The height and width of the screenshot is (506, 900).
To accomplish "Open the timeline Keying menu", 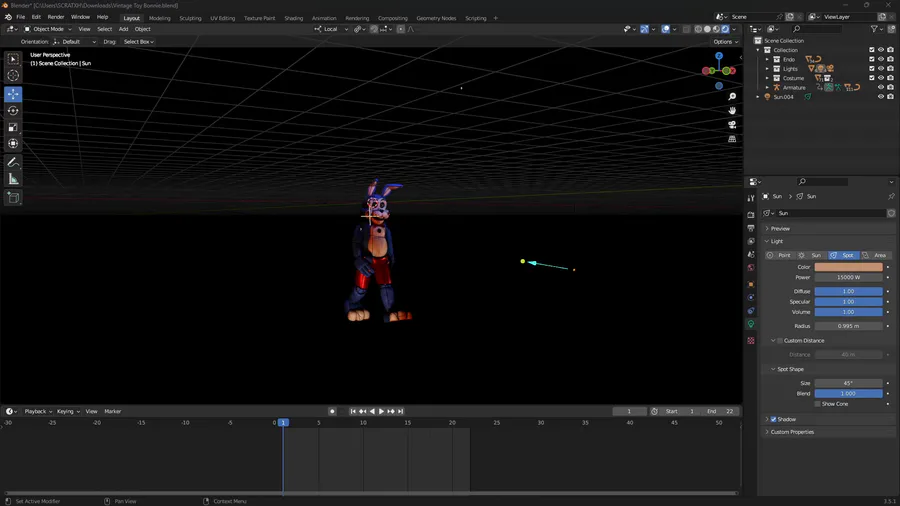I will (68, 411).
